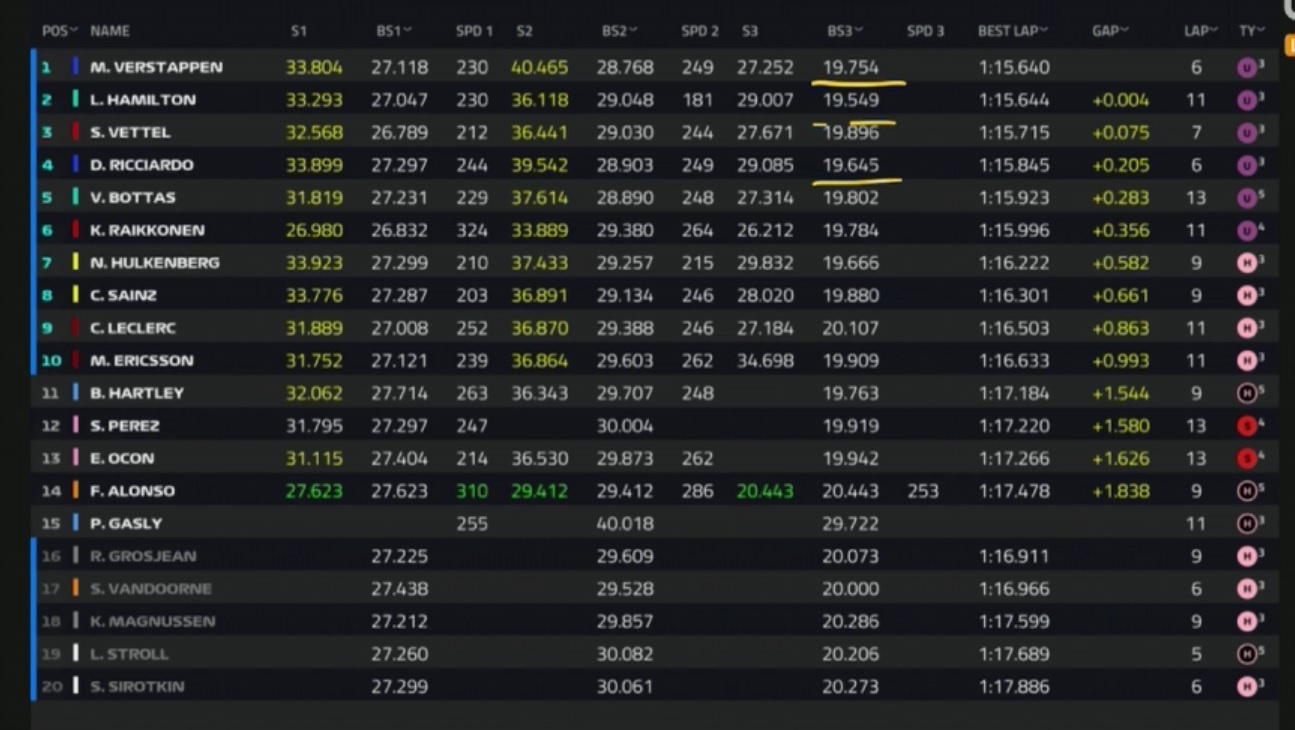Click Perez's red supersoft tyre icon
Viewport: 1295px width, 730px height.
tap(1246, 426)
